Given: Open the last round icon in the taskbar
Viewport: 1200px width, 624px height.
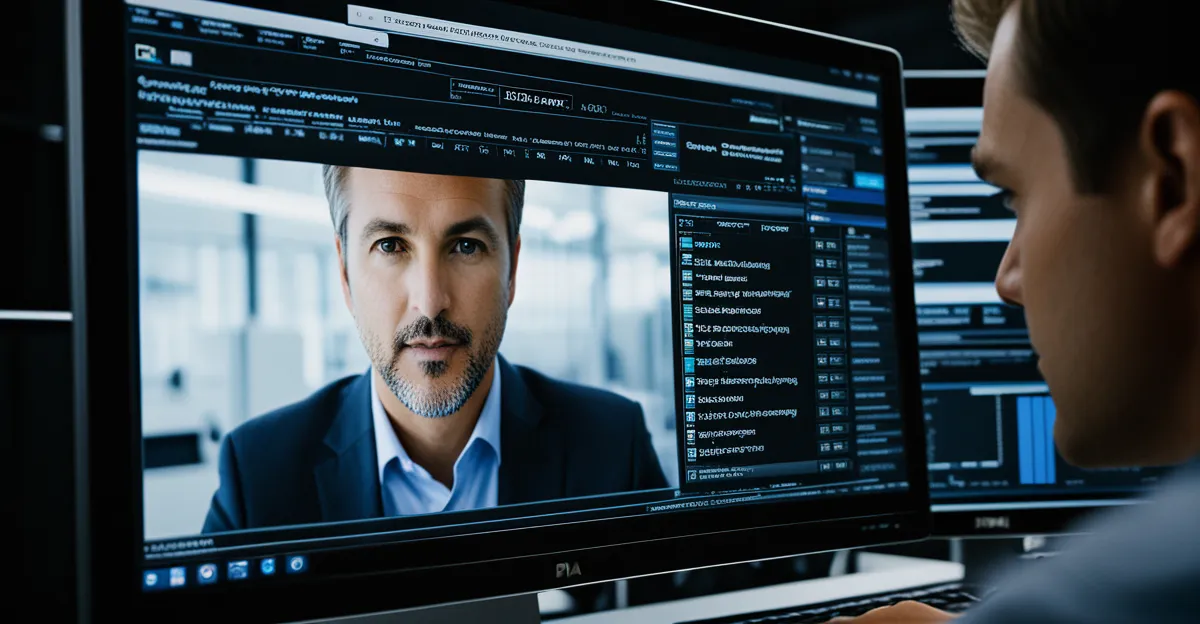Looking at the screenshot, I should tap(297, 564).
